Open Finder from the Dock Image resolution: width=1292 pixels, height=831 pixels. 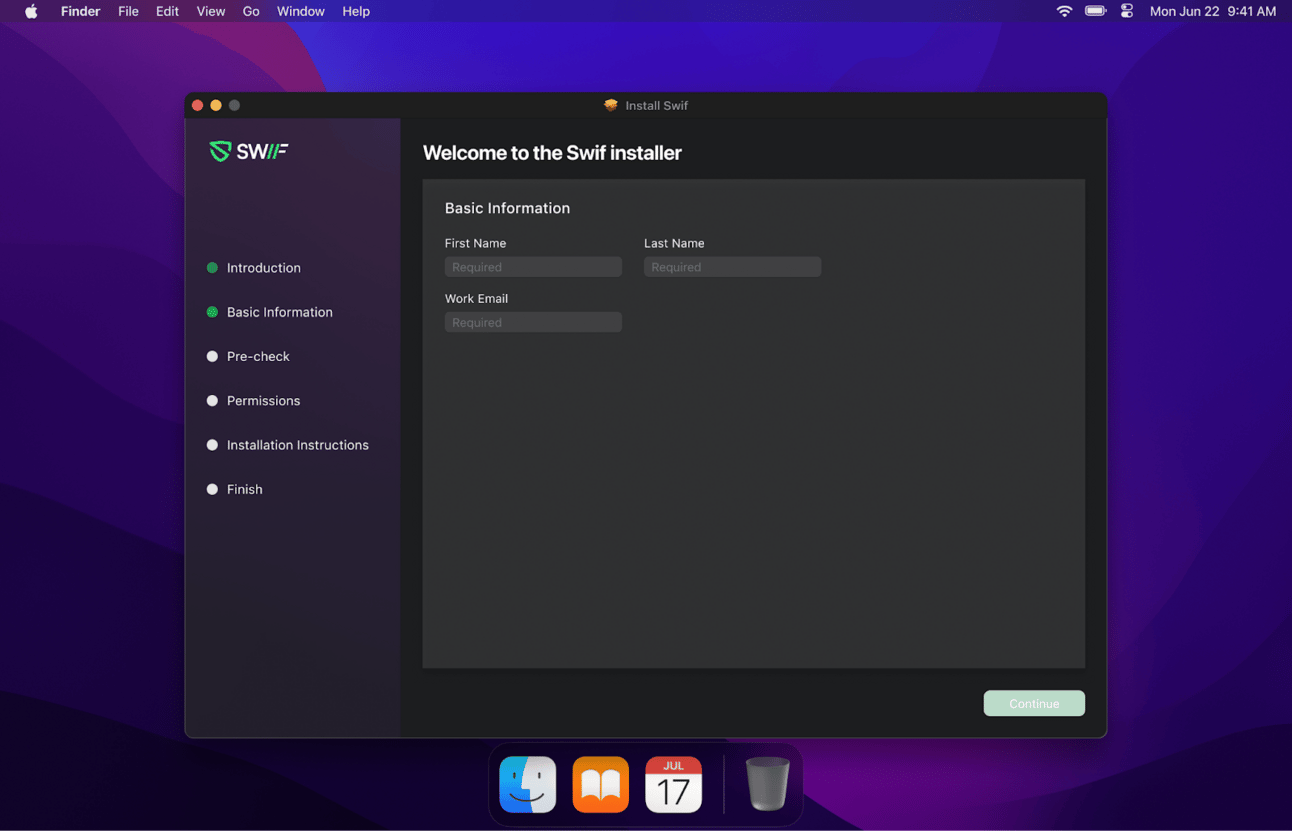tap(527, 784)
